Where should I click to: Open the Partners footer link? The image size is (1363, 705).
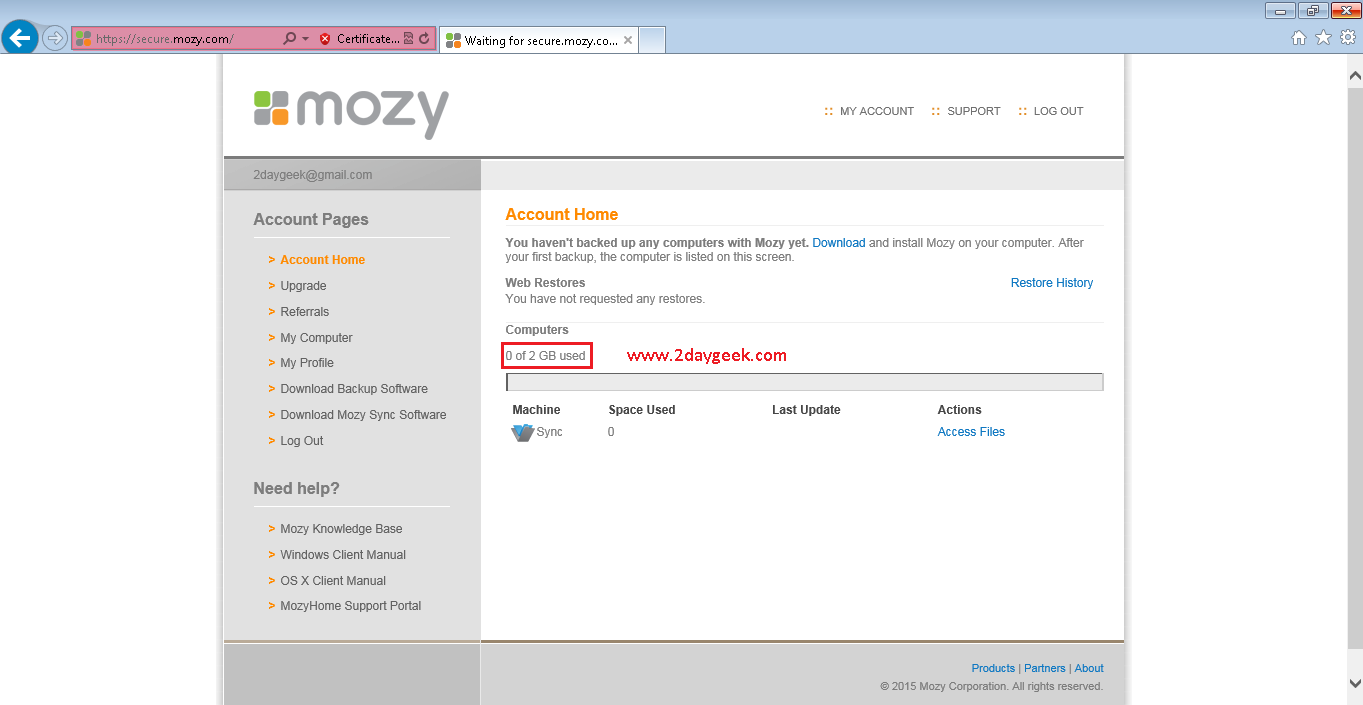pyautogui.click(x=1045, y=668)
